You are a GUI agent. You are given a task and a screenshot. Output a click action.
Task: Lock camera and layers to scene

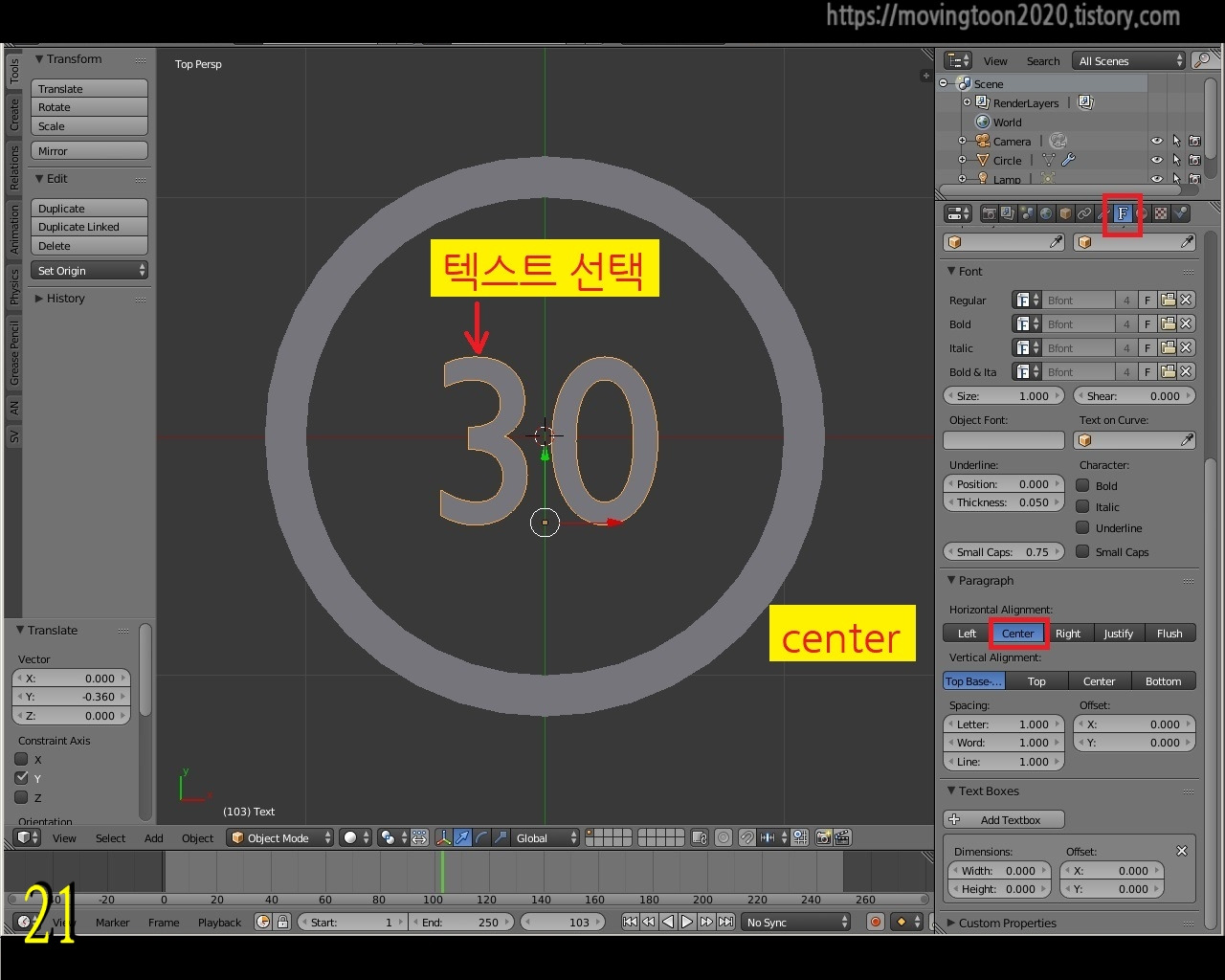700,837
